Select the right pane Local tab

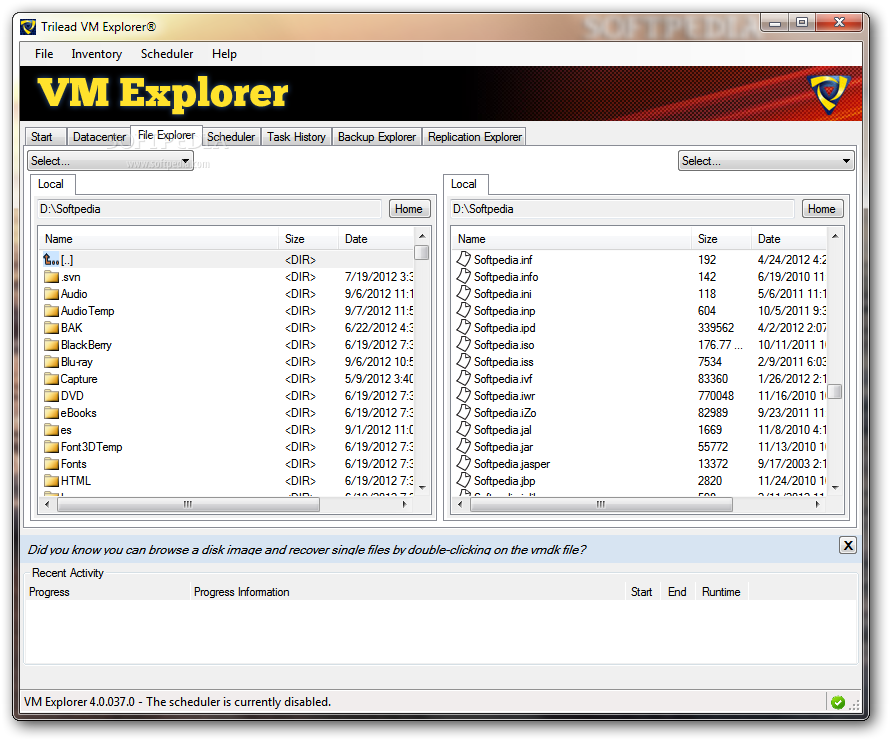point(464,185)
